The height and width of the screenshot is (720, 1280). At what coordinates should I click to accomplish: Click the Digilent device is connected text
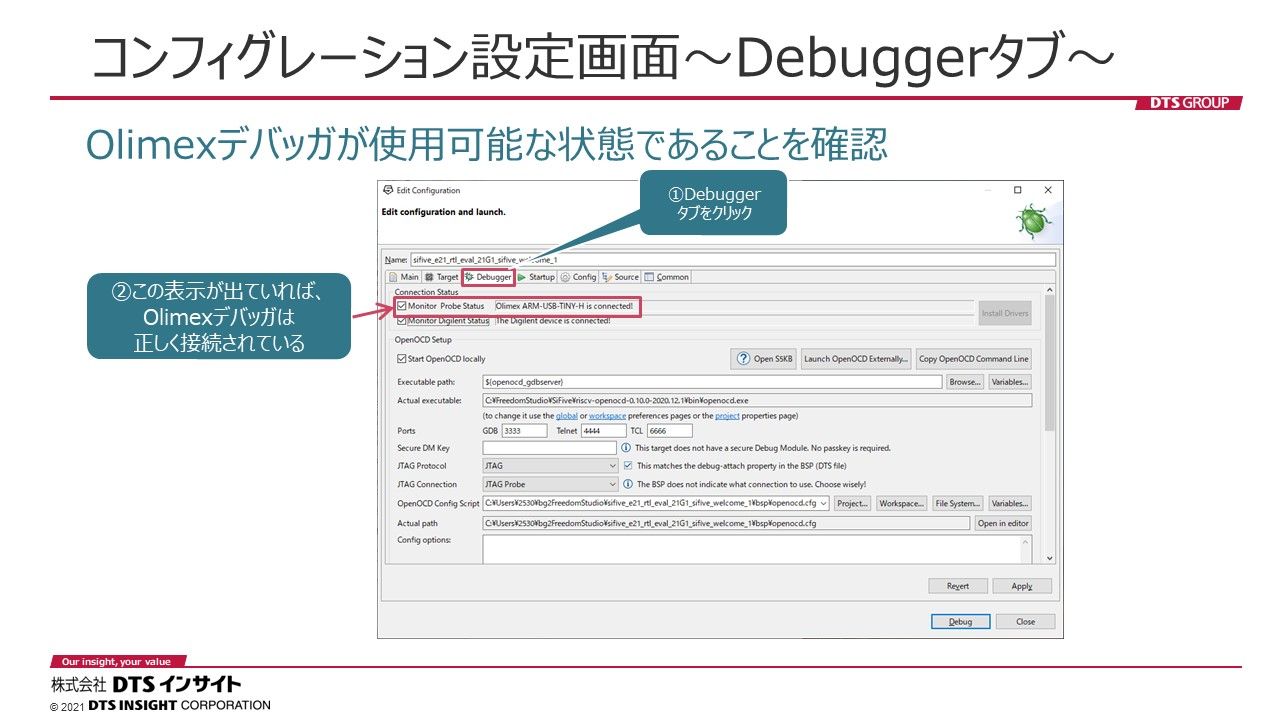coord(553,321)
